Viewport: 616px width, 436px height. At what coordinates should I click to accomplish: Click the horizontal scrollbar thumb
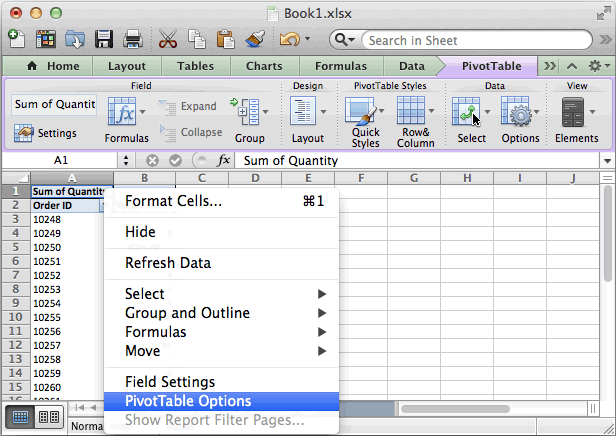455,409
